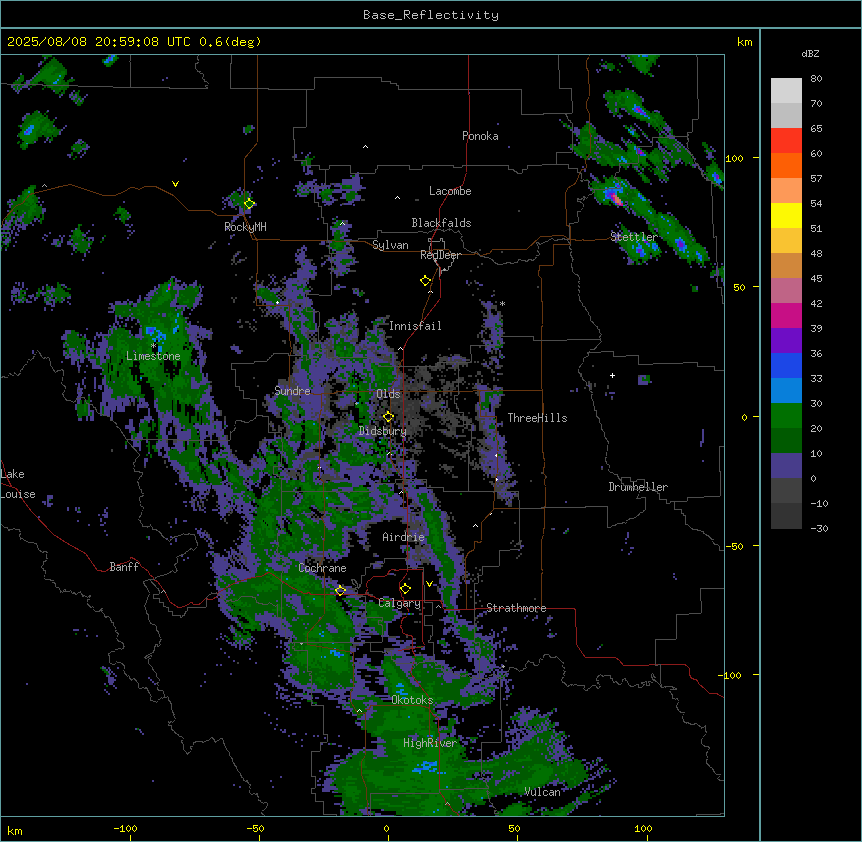Pick the royal blue 33-36 dBZ swatch
Screen dimensions: 862x842
786,365
